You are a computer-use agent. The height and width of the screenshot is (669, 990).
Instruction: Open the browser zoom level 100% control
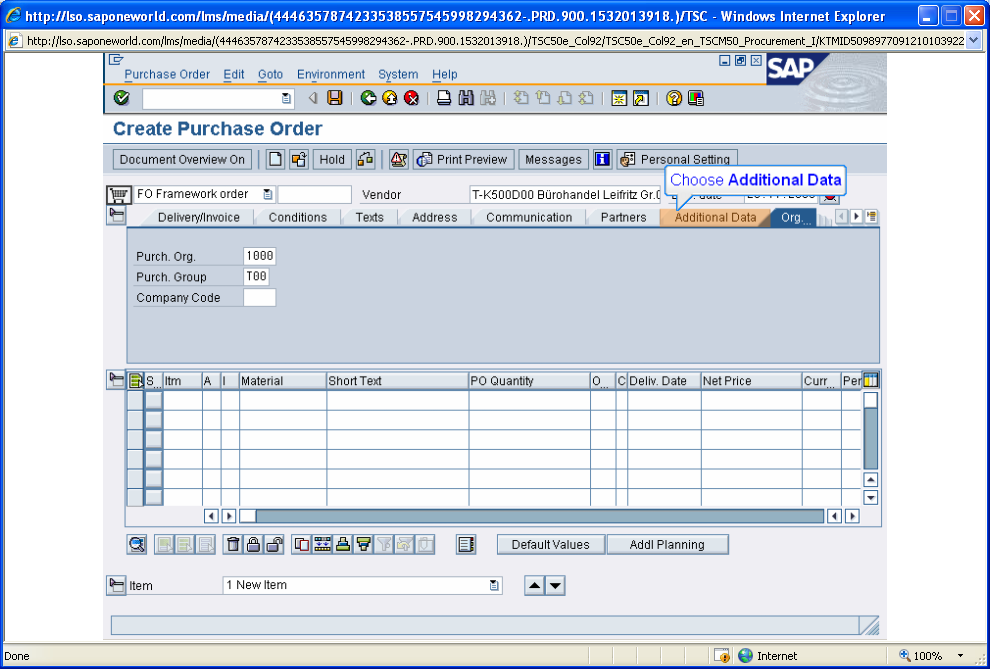tap(932, 656)
